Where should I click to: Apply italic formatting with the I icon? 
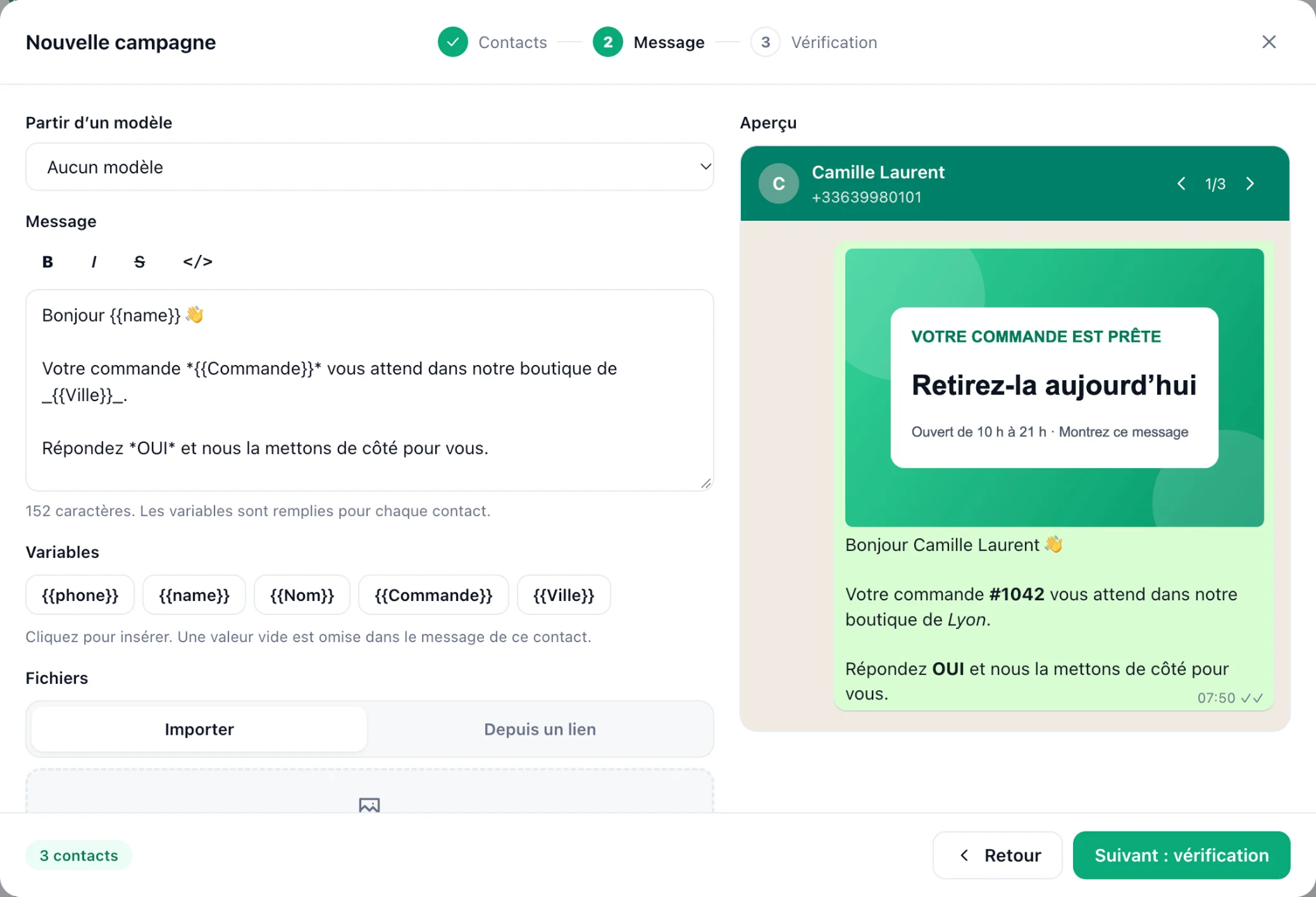pyautogui.click(x=94, y=262)
